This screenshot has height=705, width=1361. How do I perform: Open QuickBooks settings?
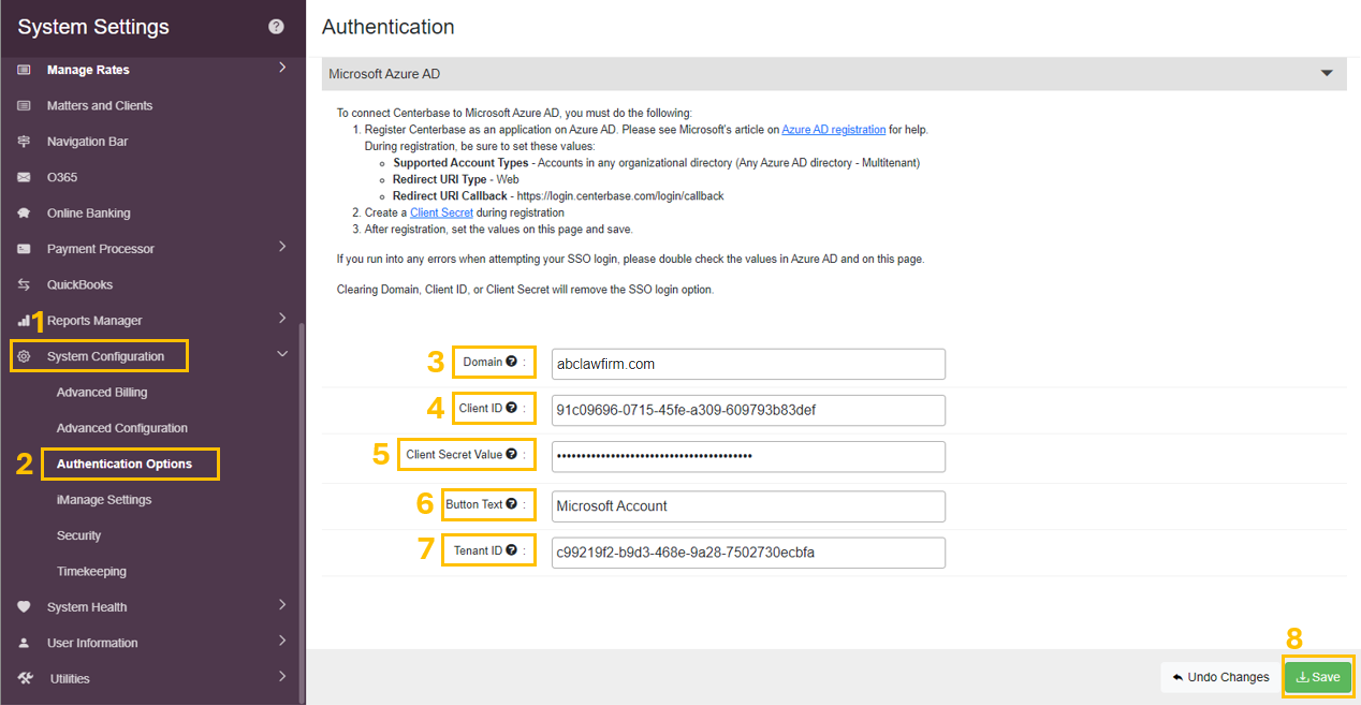coord(80,285)
